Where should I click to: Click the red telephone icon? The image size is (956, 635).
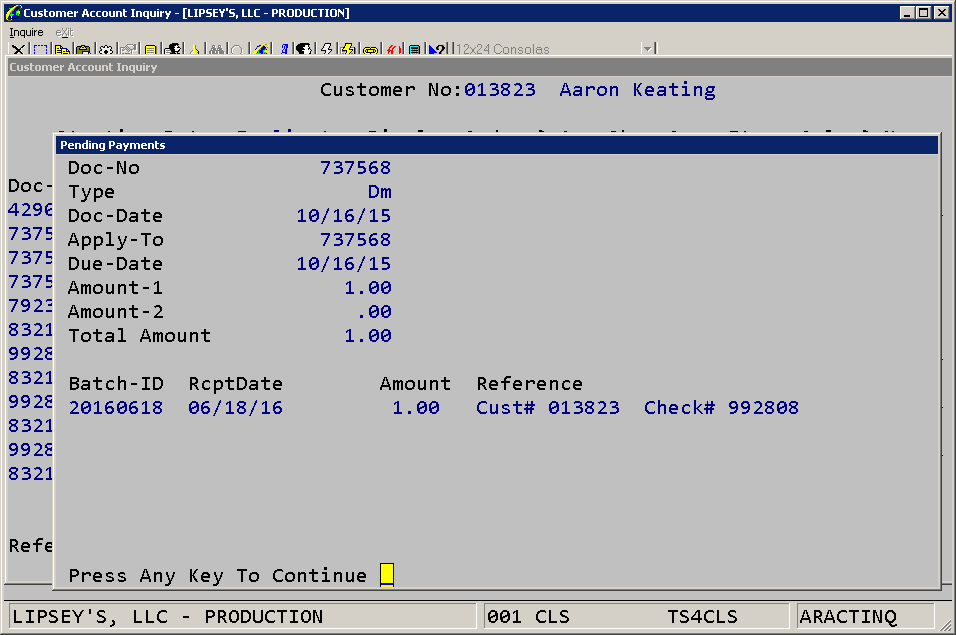394,49
